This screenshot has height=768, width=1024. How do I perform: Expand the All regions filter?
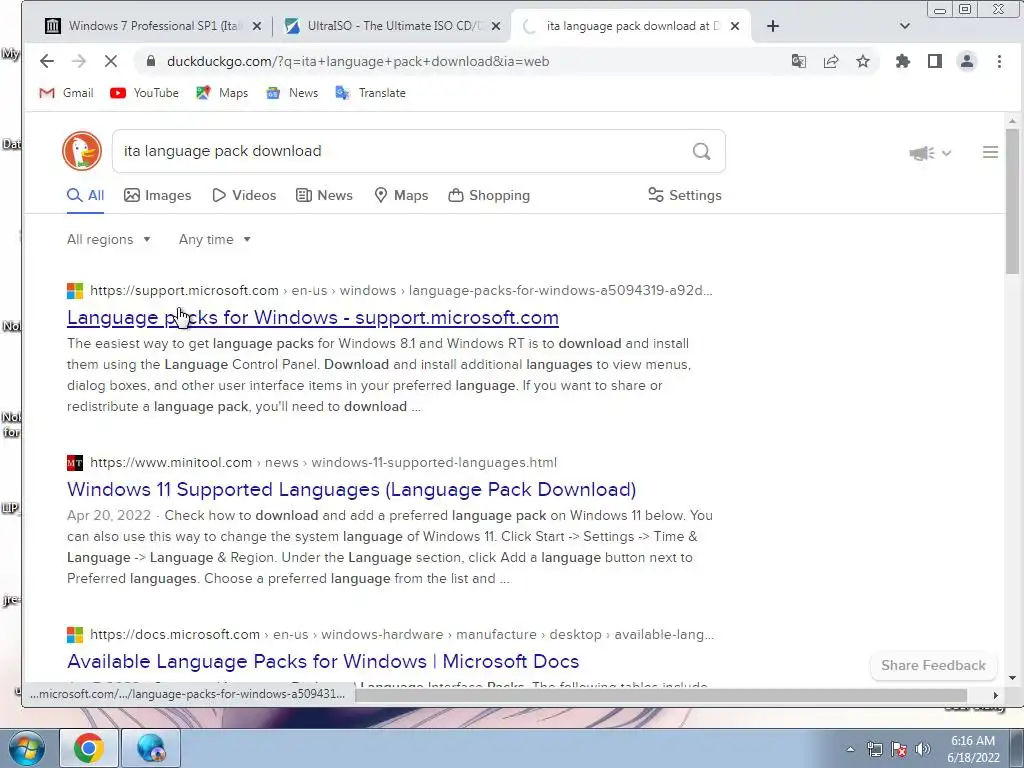(108, 240)
